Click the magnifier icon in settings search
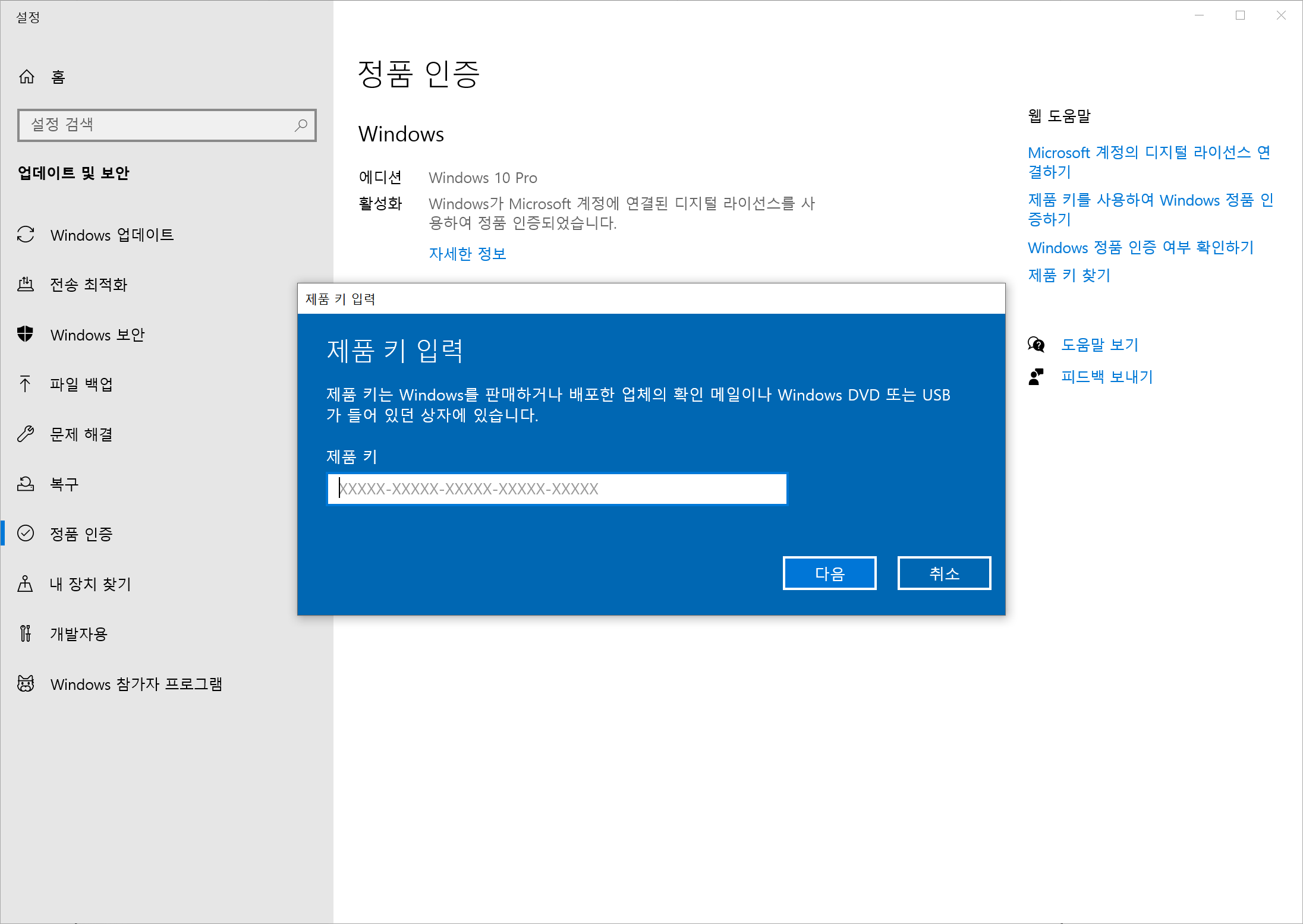This screenshot has width=1303, height=924. click(x=301, y=125)
